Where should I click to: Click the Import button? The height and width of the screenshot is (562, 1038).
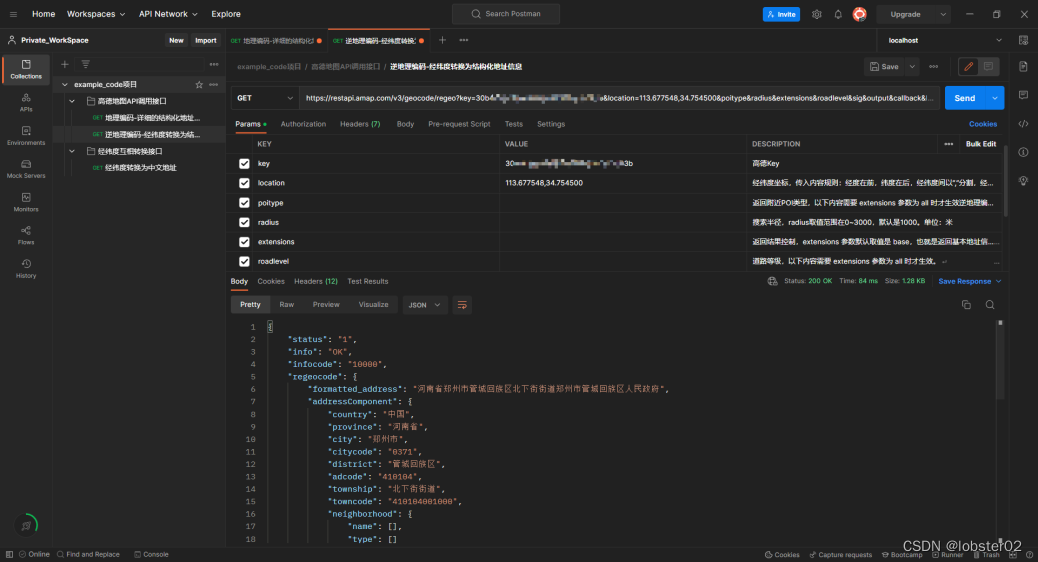click(x=205, y=40)
